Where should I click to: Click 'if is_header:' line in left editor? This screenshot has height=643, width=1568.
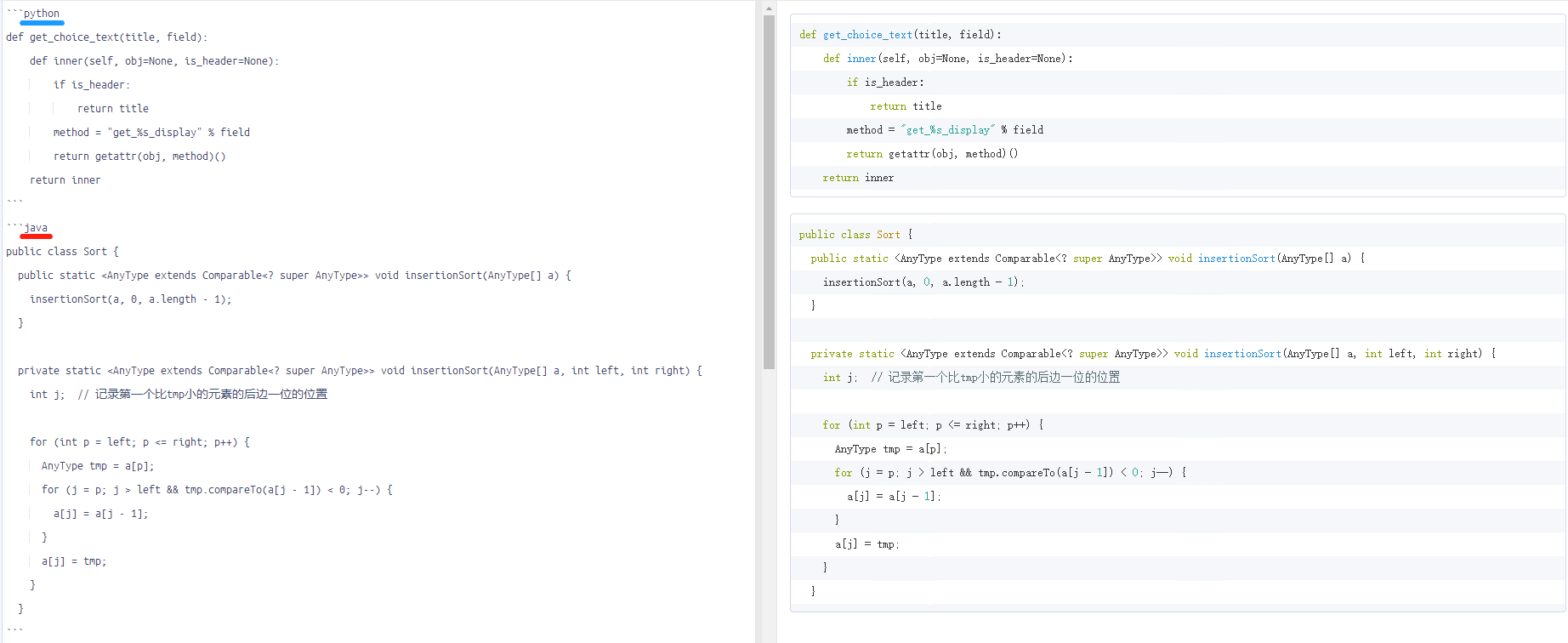pos(92,85)
